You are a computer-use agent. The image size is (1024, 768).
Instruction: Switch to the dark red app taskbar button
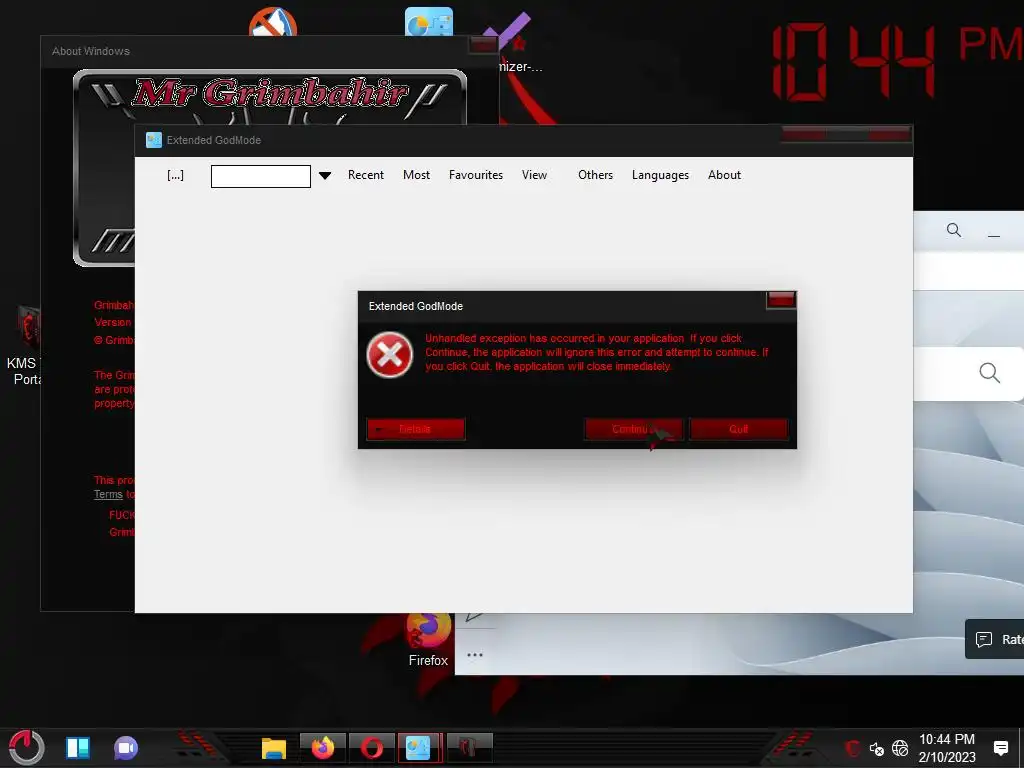469,748
